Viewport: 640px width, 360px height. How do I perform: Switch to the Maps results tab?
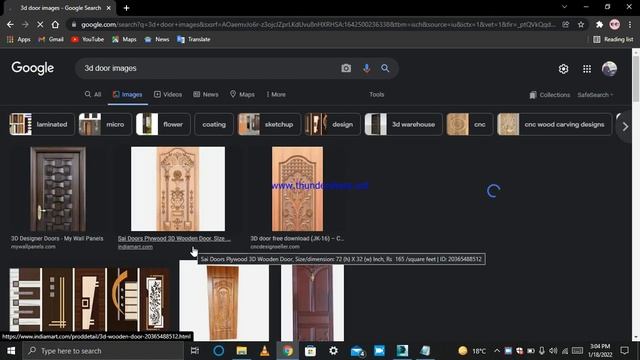click(242, 94)
